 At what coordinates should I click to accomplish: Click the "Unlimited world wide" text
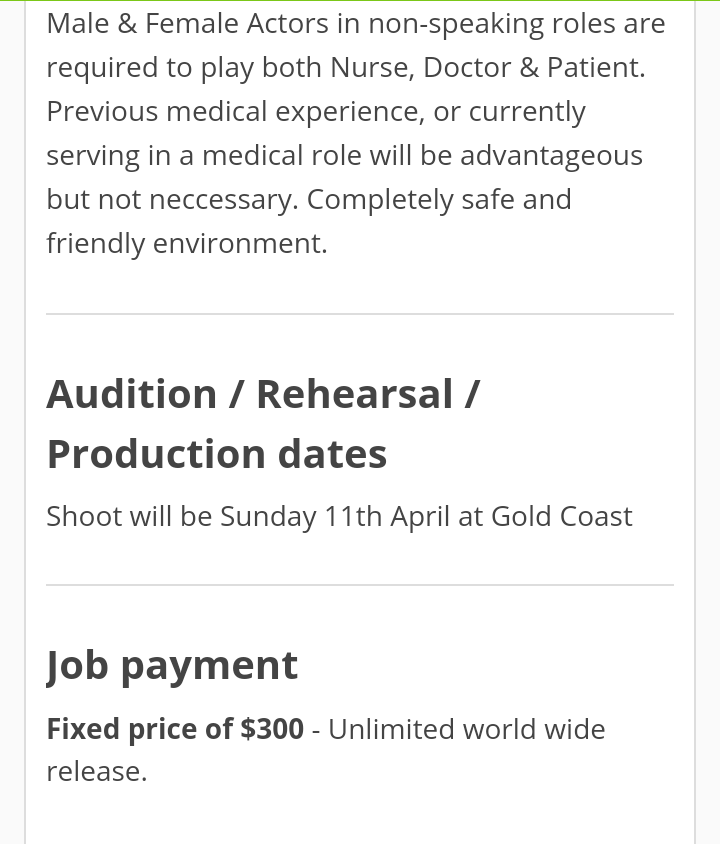click(x=466, y=729)
